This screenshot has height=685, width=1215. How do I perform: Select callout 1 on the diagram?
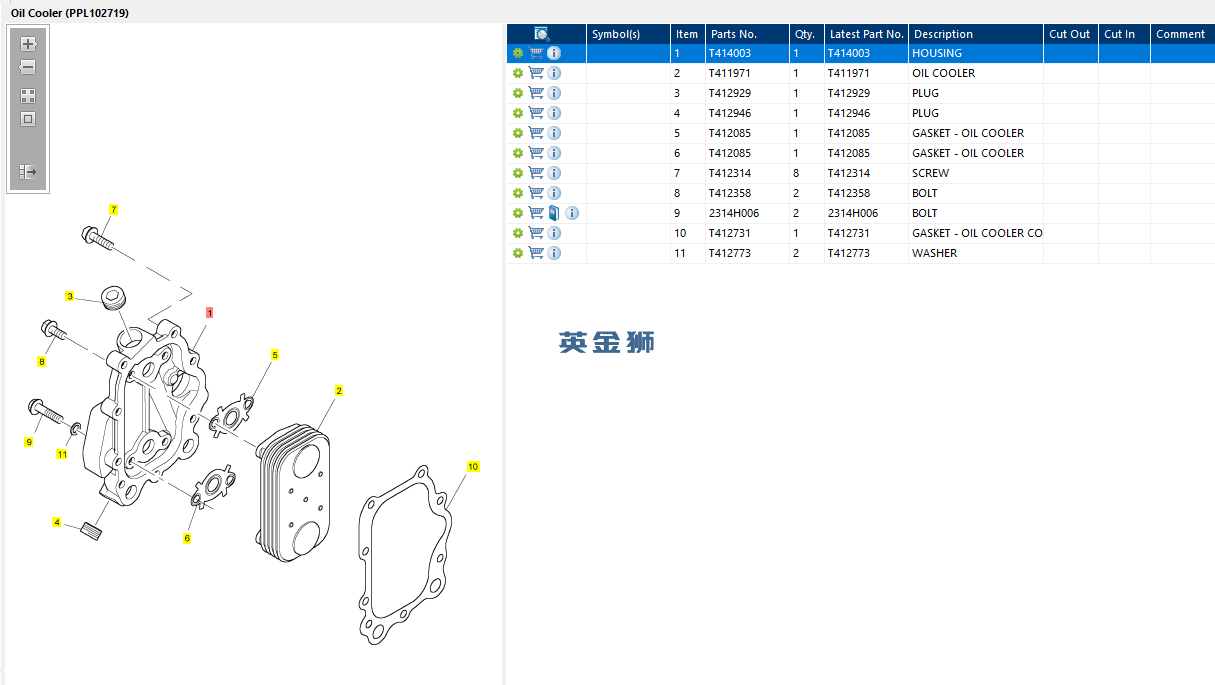point(210,313)
